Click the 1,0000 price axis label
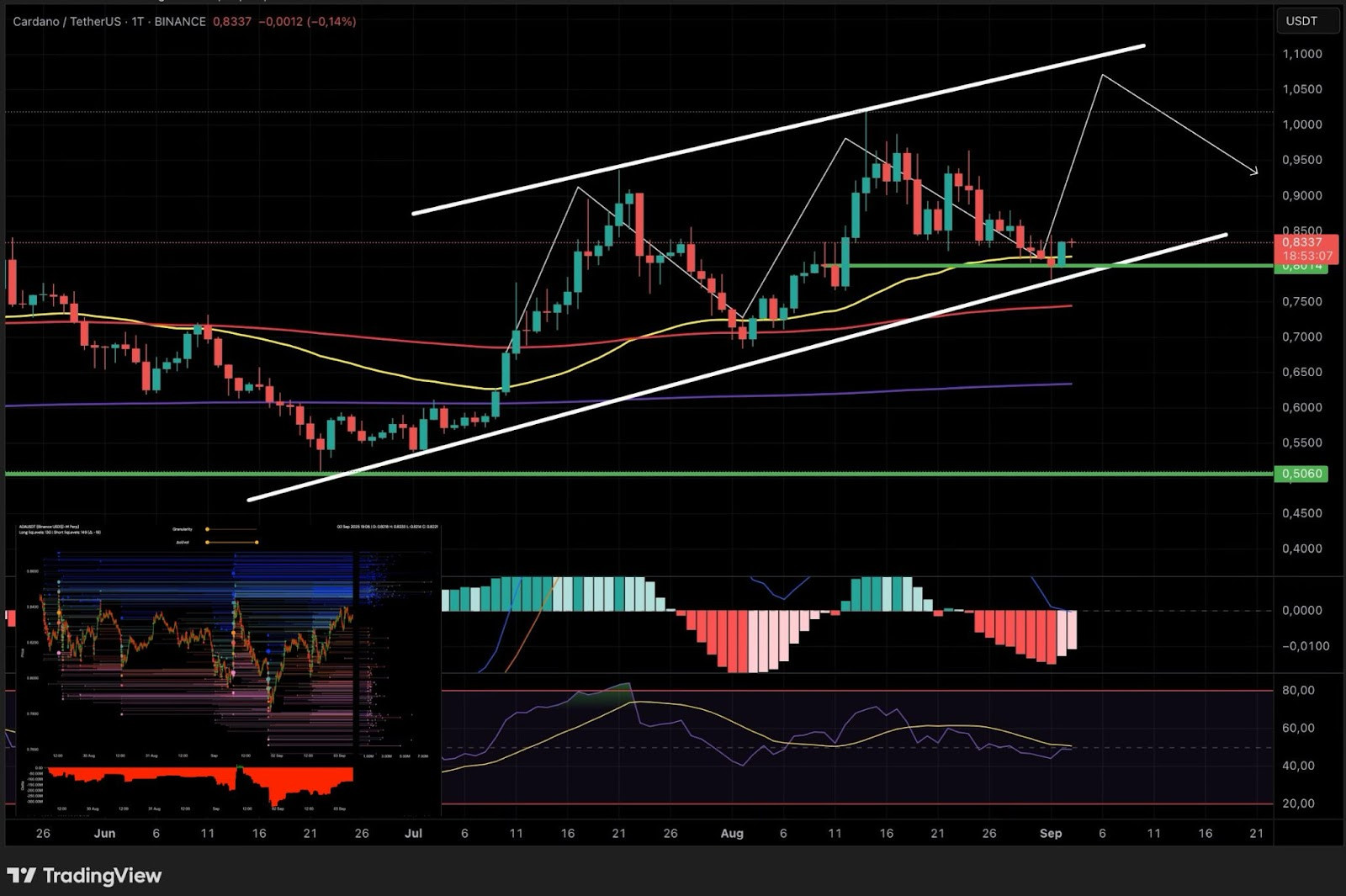 click(1301, 125)
